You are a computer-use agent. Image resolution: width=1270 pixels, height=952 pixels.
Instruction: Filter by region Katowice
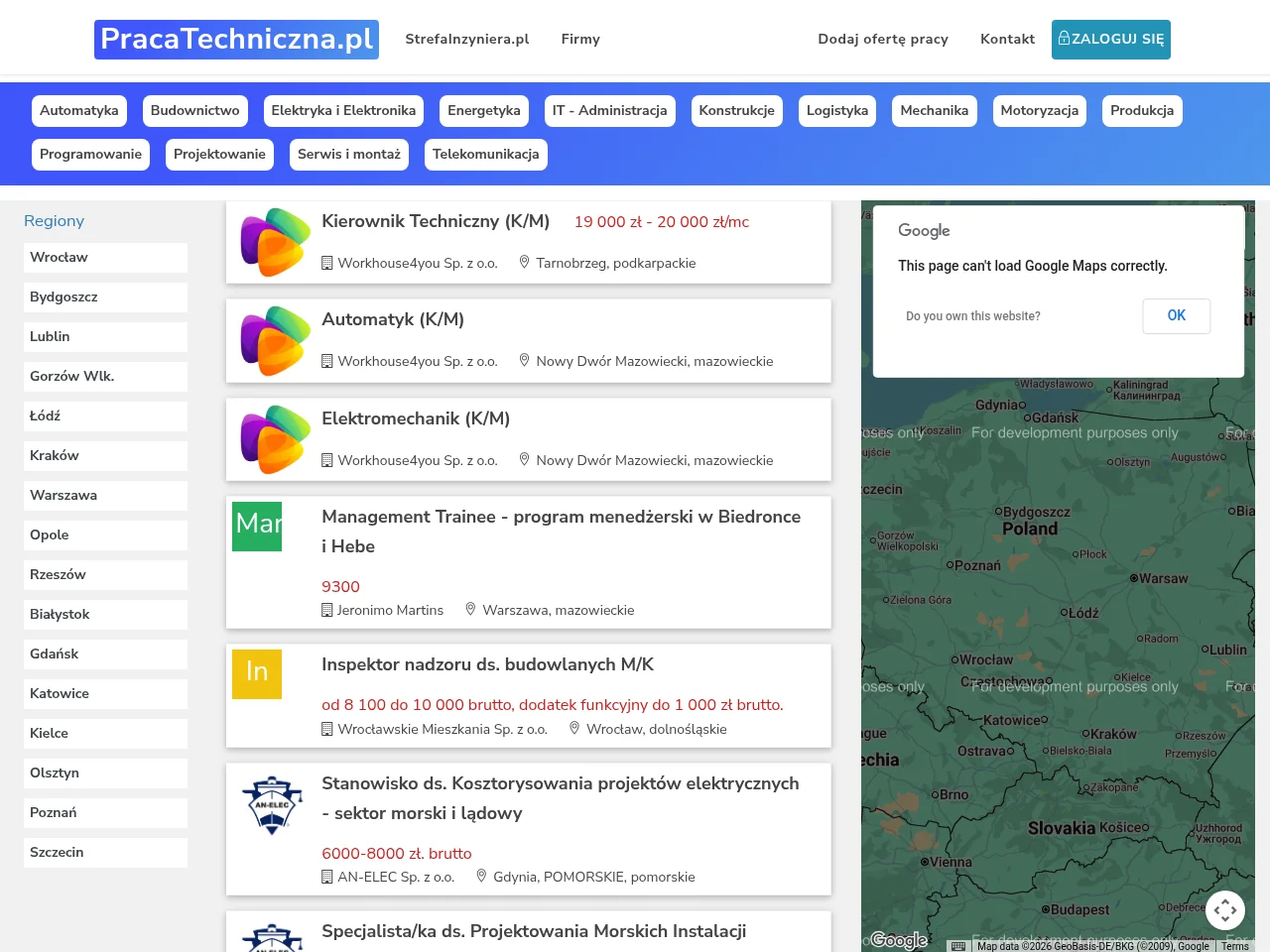click(x=105, y=694)
